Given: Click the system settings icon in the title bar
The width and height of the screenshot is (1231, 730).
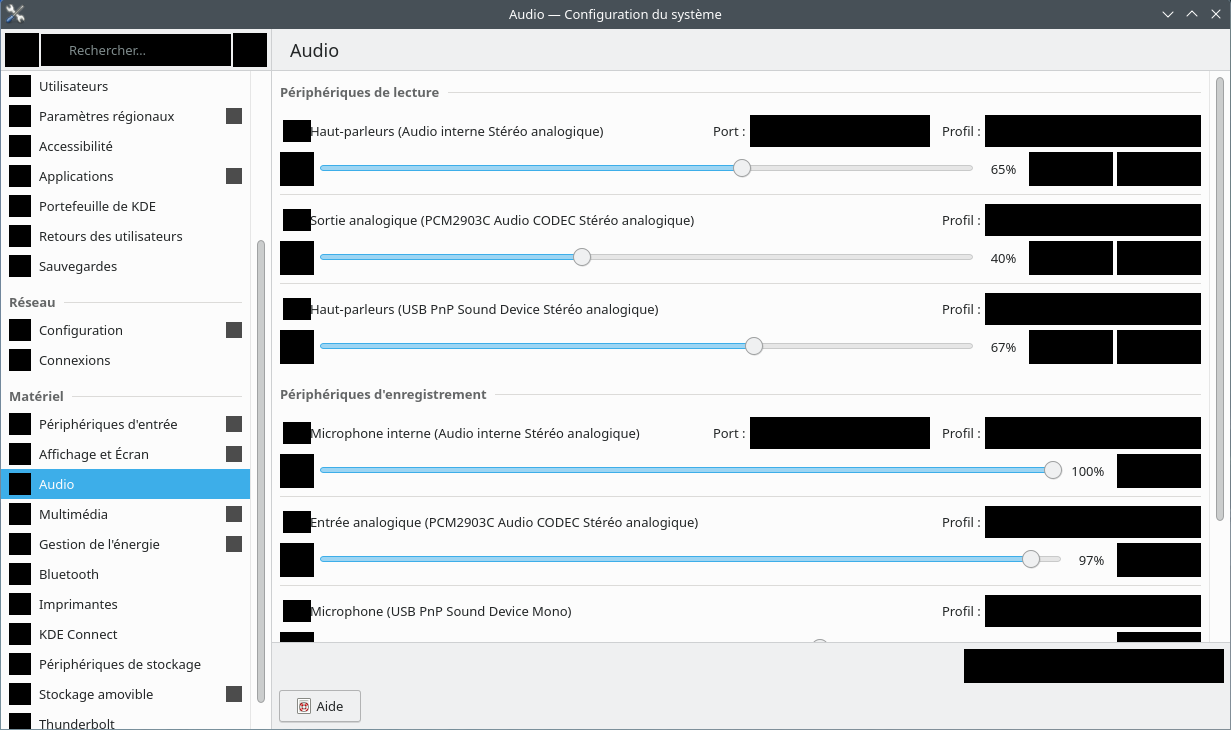Looking at the screenshot, I should [x=15, y=14].
